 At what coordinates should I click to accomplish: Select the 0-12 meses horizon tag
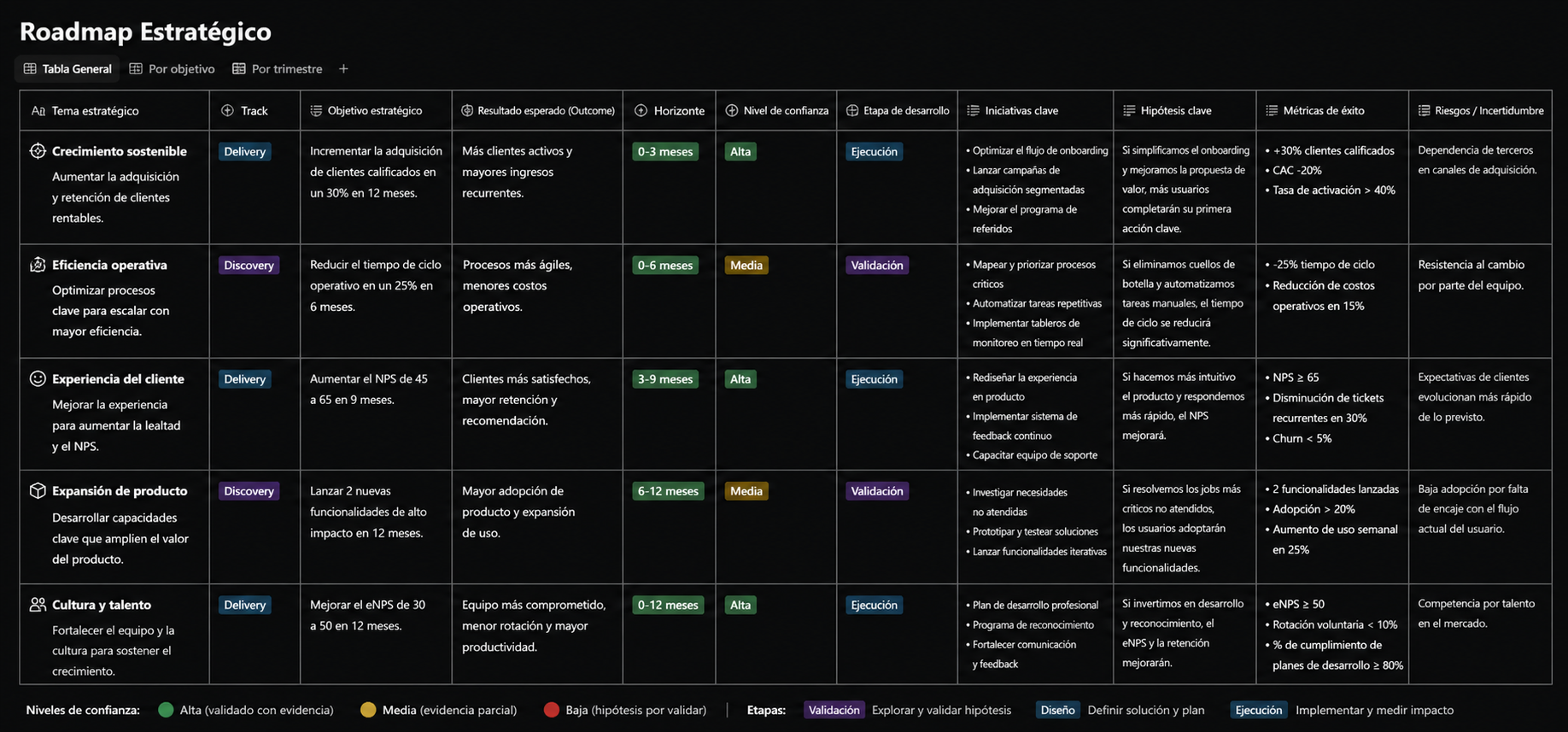[x=668, y=605]
